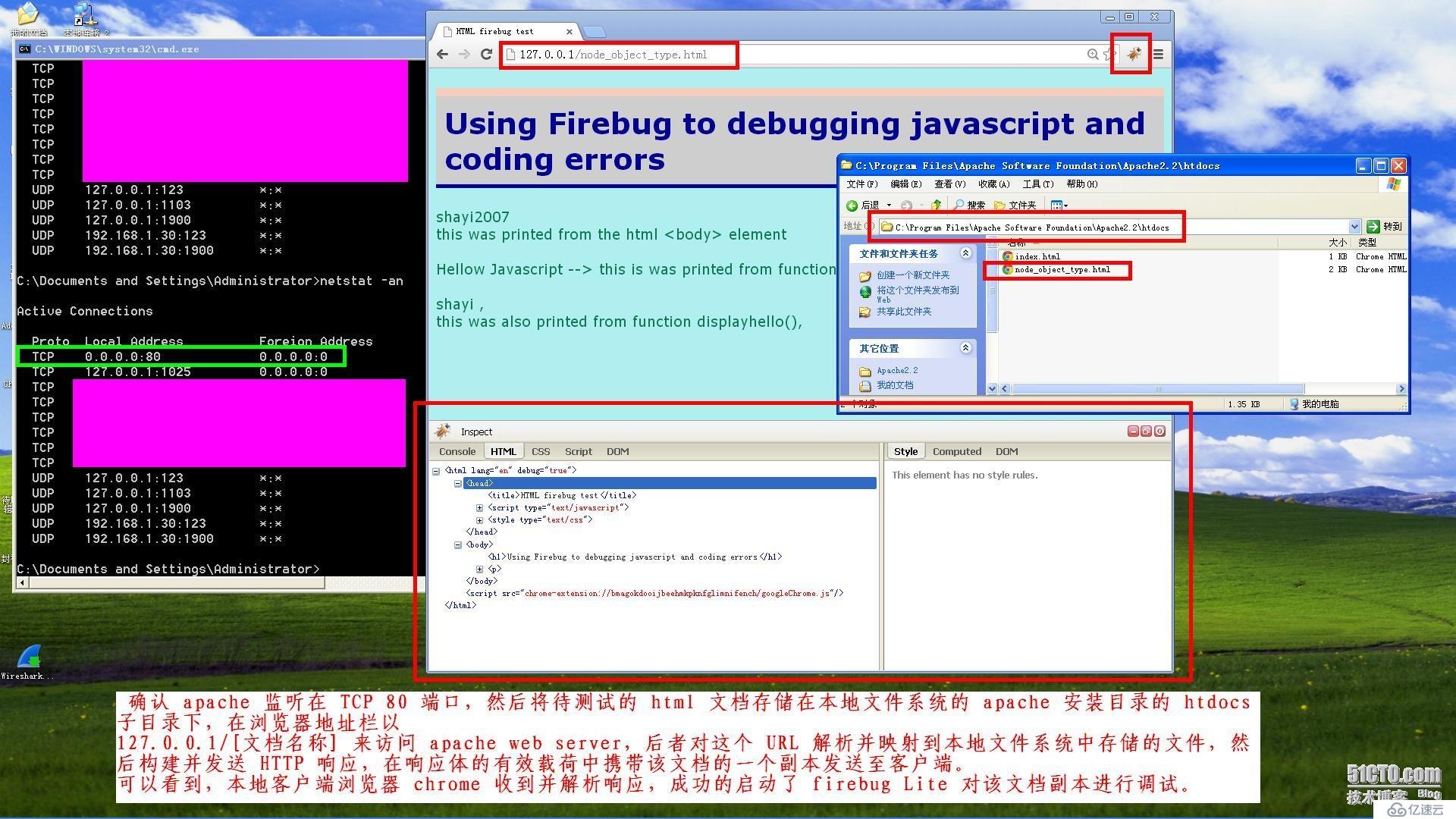The width and height of the screenshot is (1456, 819).
Task: Collapse the <head> node in the HTML tree
Action: pos(457,483)
